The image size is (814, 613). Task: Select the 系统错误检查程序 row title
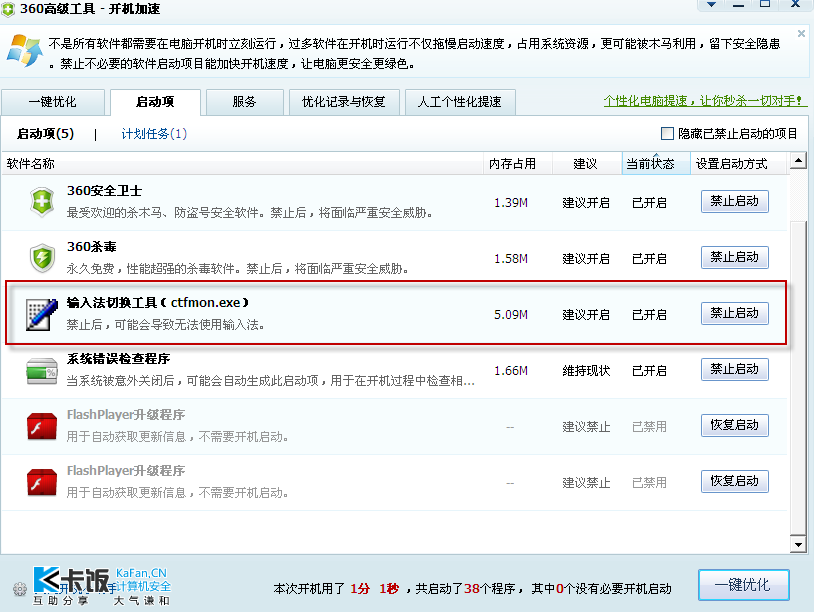pyautogui.click(x=118, y=359)
